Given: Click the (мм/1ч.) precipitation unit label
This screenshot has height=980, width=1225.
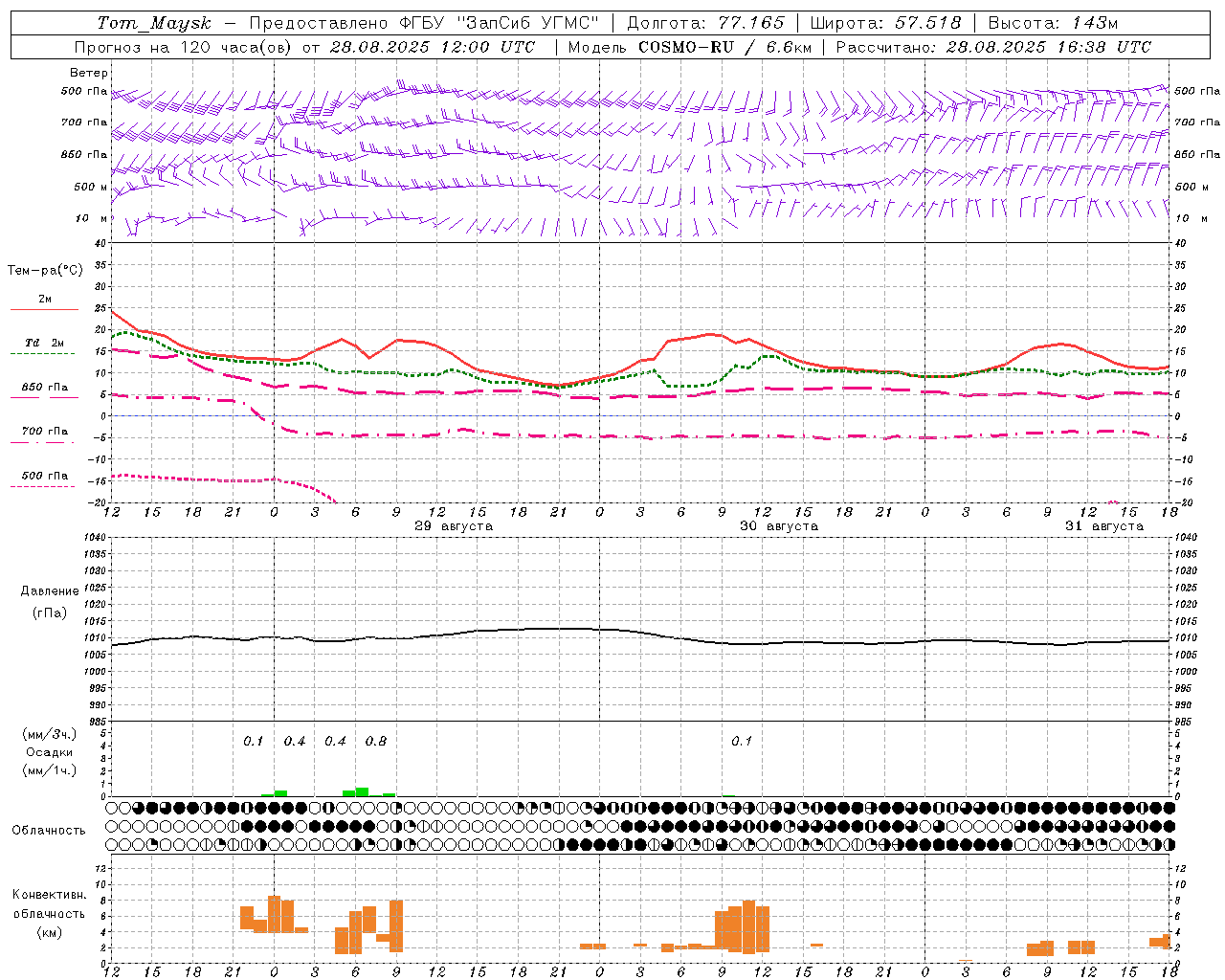Looking at the screenshot, I should (x=50, y=770).
